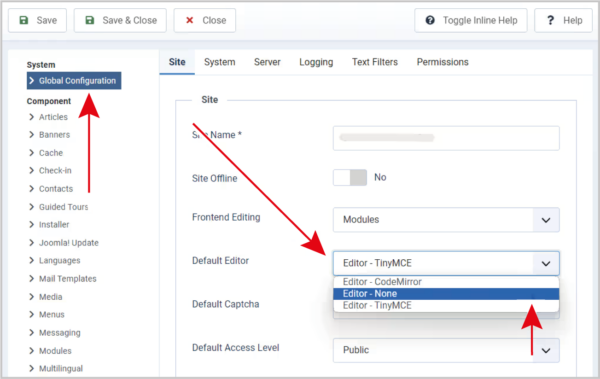
Task: Open the Server tab
Action: click(x=267, y=62)
